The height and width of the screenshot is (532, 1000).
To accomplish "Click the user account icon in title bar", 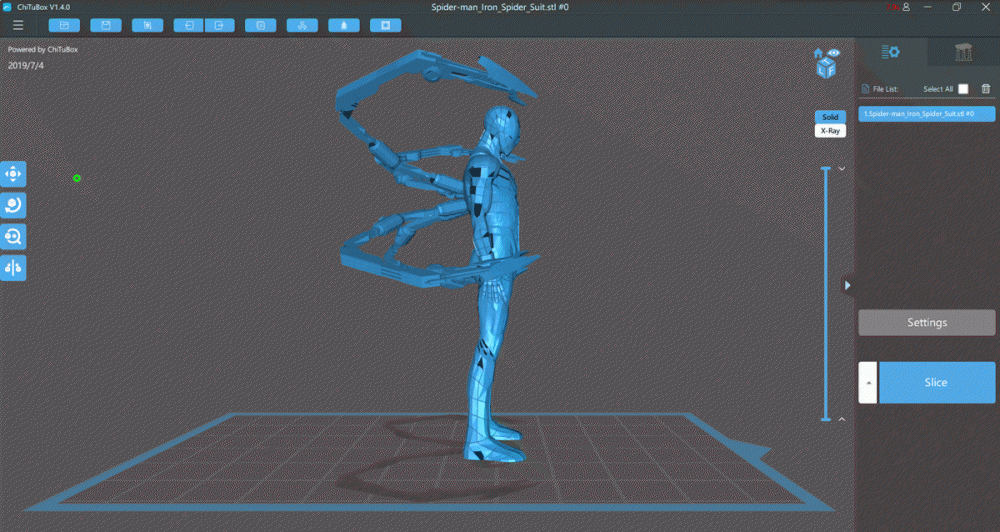I will (906, 7).
